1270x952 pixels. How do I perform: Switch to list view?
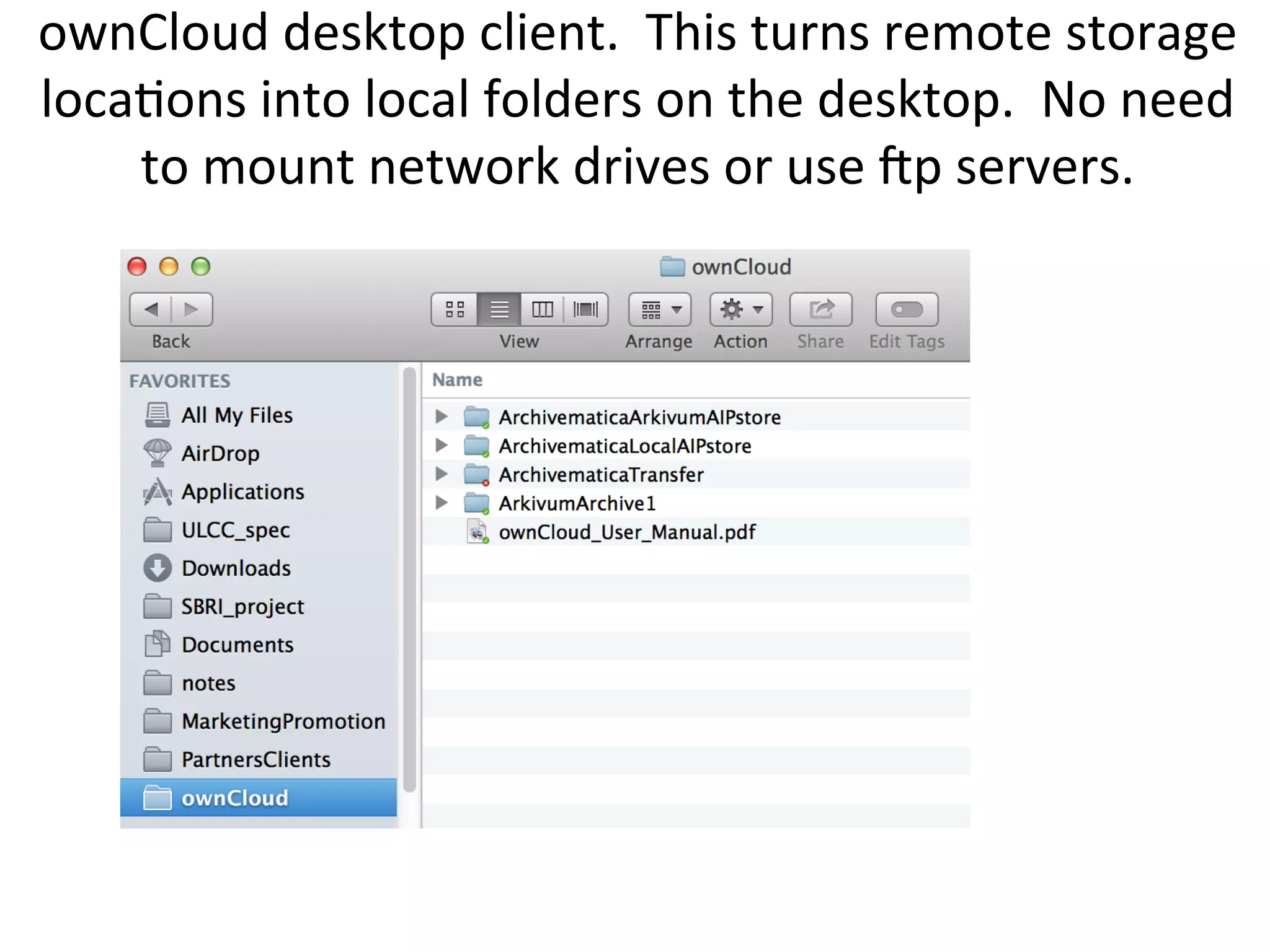[499, 309]
